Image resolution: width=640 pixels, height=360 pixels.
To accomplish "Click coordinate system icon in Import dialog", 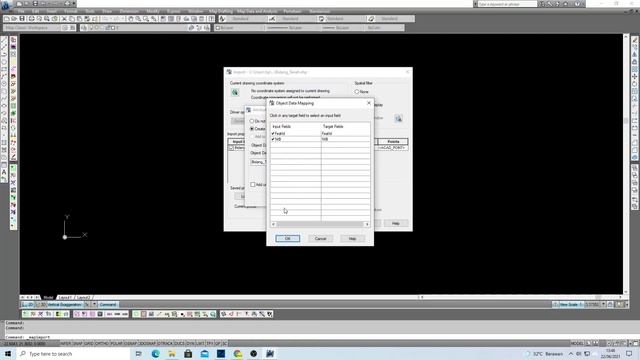I will pyautogui.click(x=235, y=93).
